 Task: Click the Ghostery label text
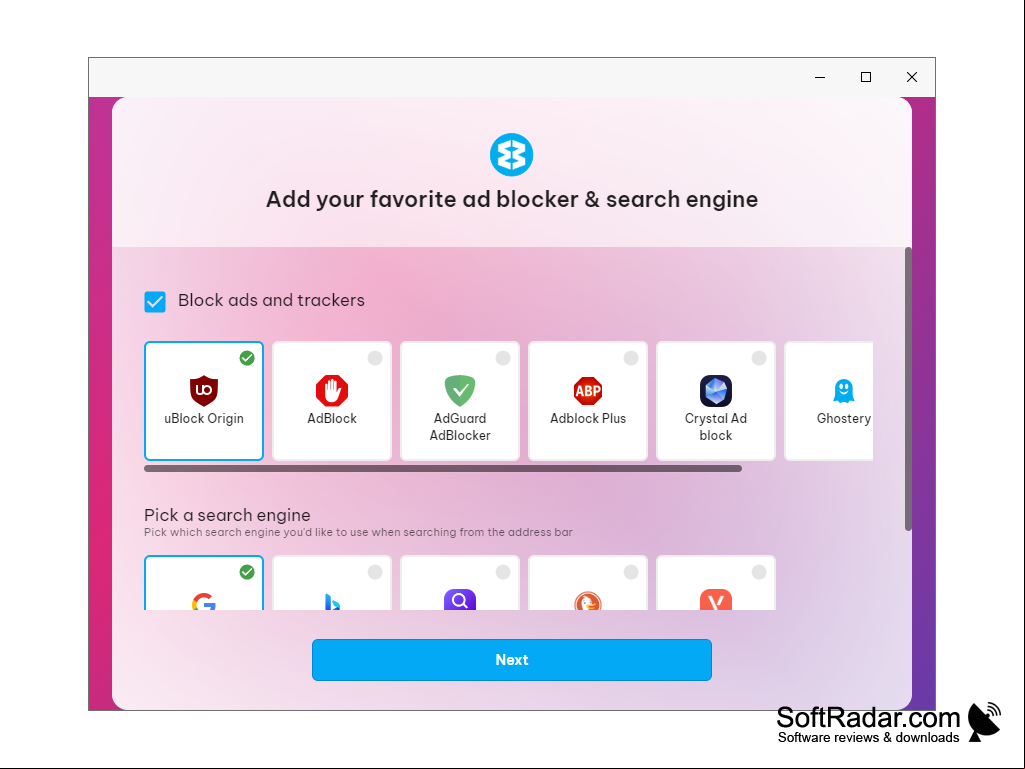click(x=843, y=419)
